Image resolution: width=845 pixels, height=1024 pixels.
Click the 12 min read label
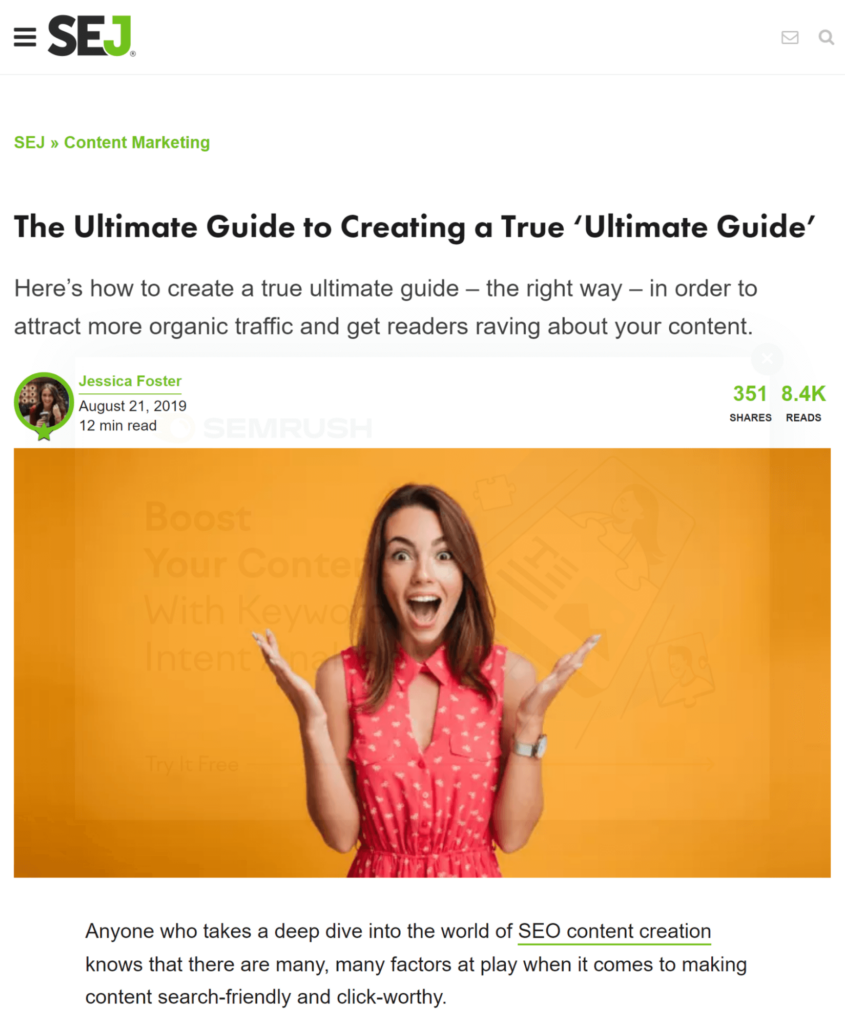[x=118, y=425]
